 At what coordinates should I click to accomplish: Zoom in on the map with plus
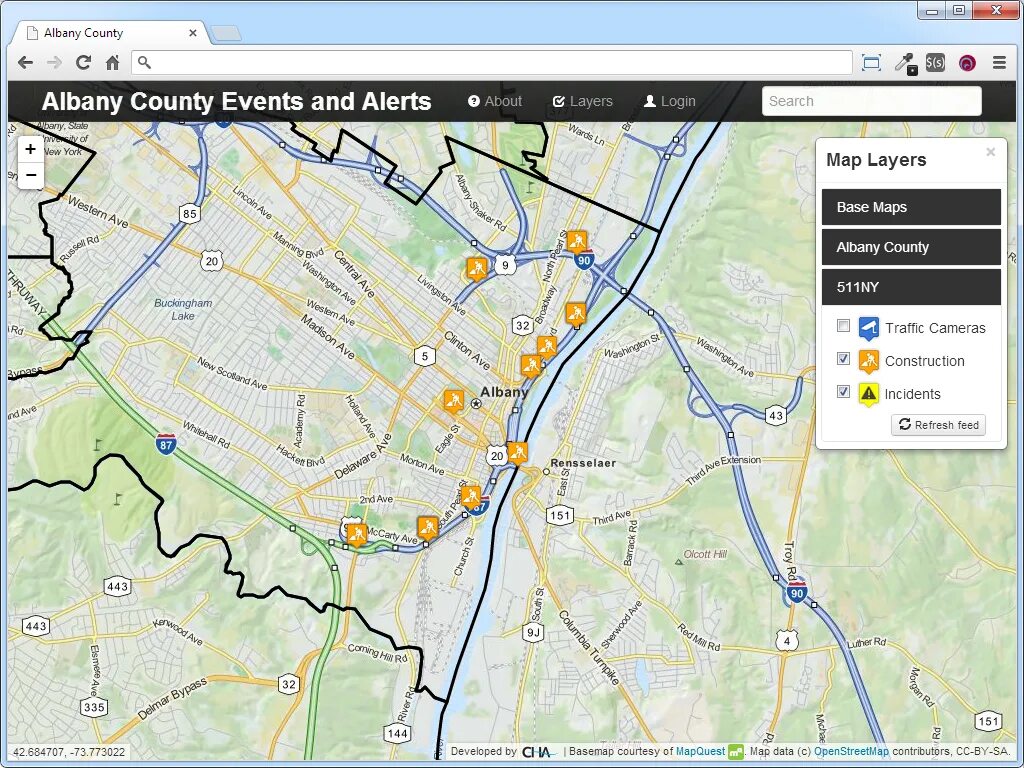pyautogui.click(x=30, y=149)
